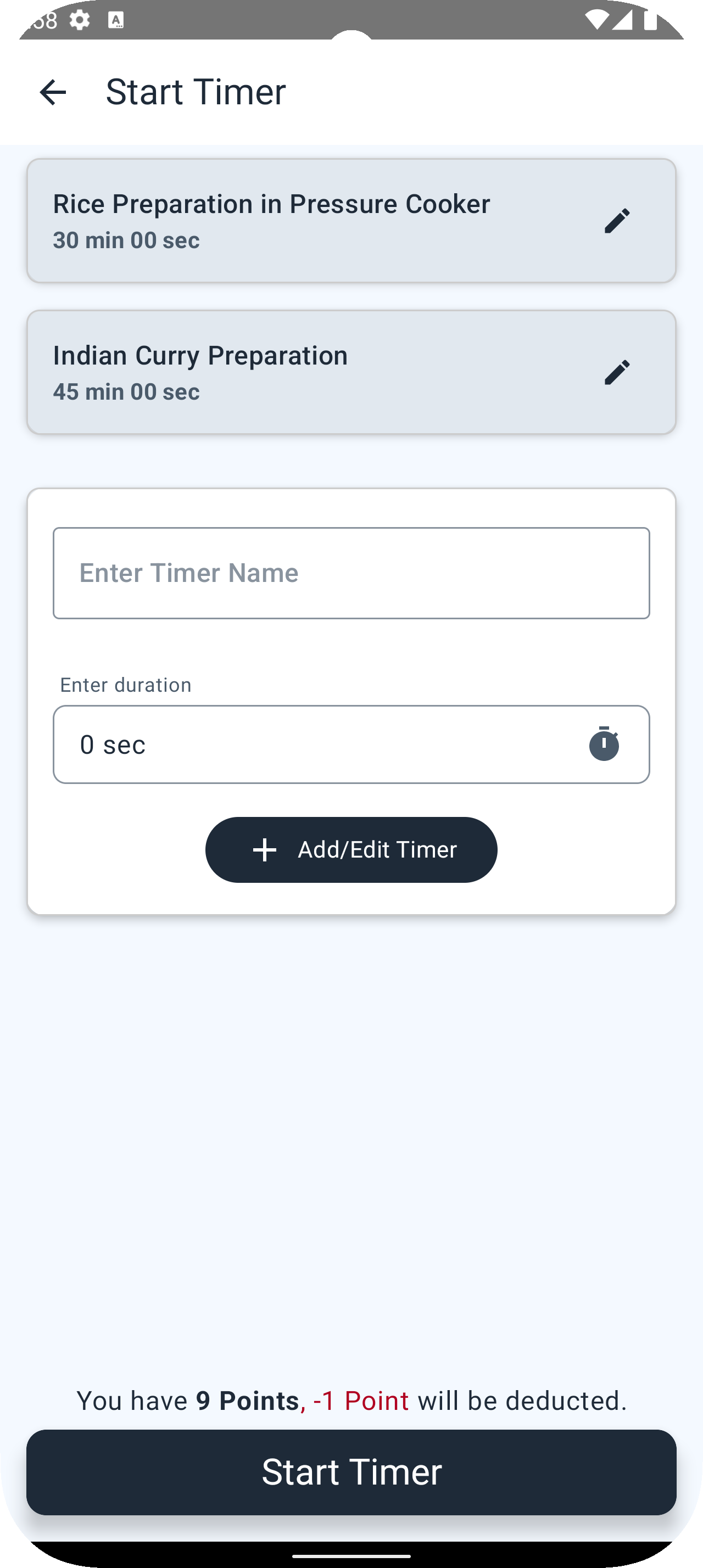Select the Indian Curry Preparation title
This screenshot has height=1568, width=703.
200,355
